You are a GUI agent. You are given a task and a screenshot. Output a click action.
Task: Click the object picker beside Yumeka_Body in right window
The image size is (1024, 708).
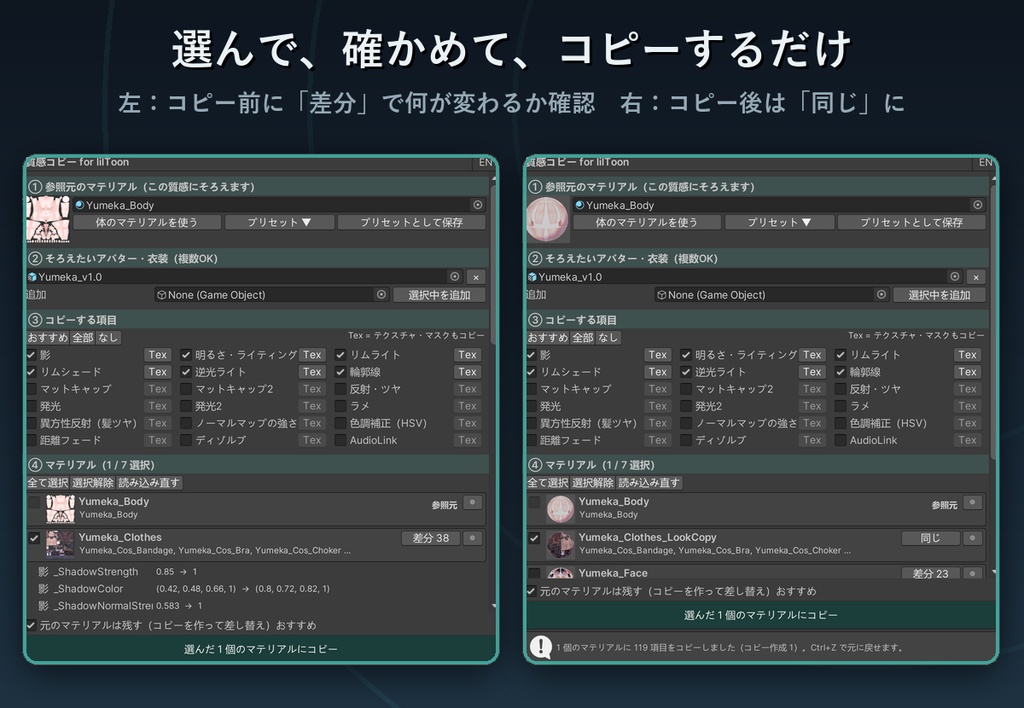(x=978, y=205)
